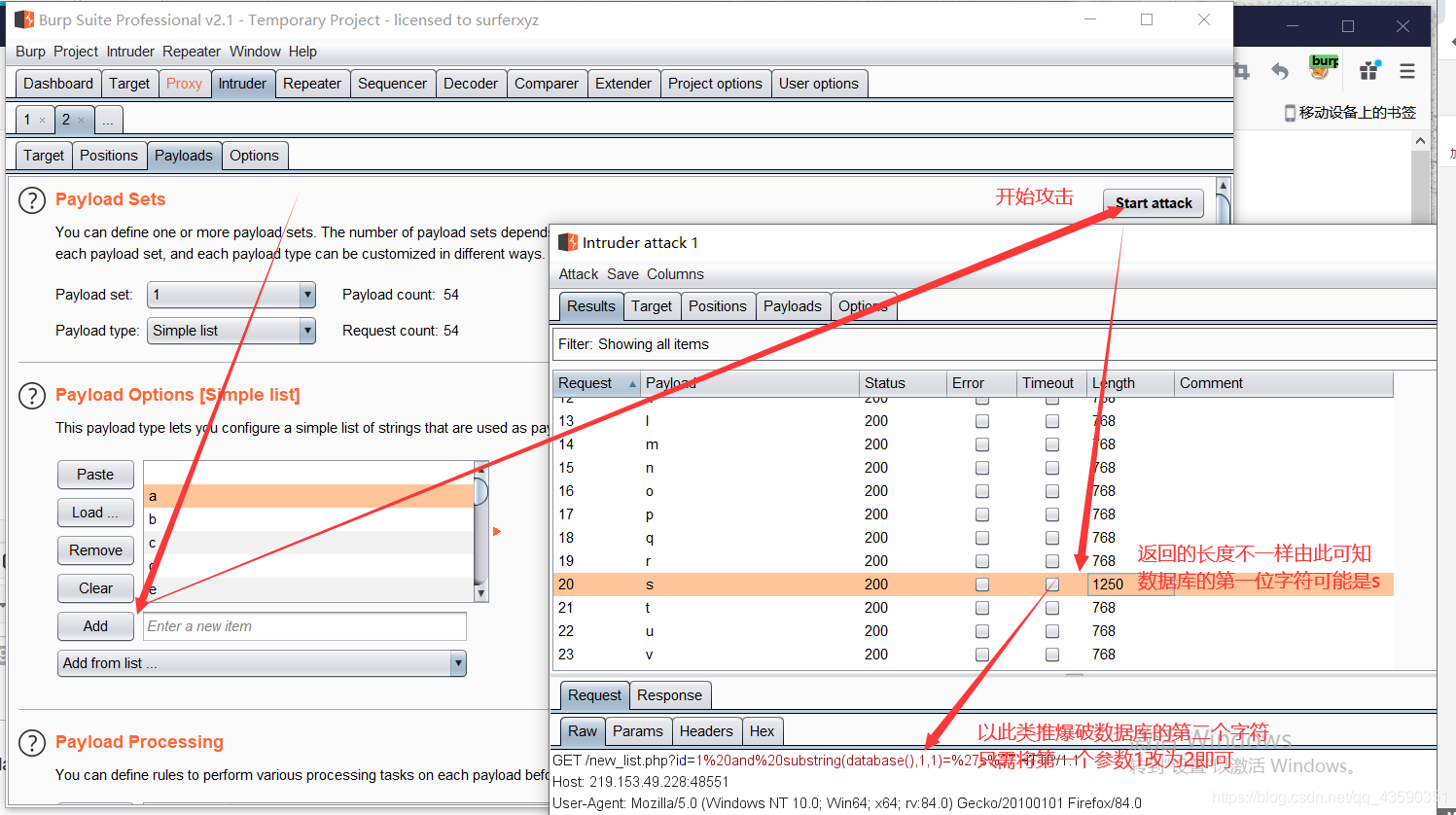Screen dimensions: 1456x815
Task: Open the new Intruder tab '...' button
Action: 109,120
